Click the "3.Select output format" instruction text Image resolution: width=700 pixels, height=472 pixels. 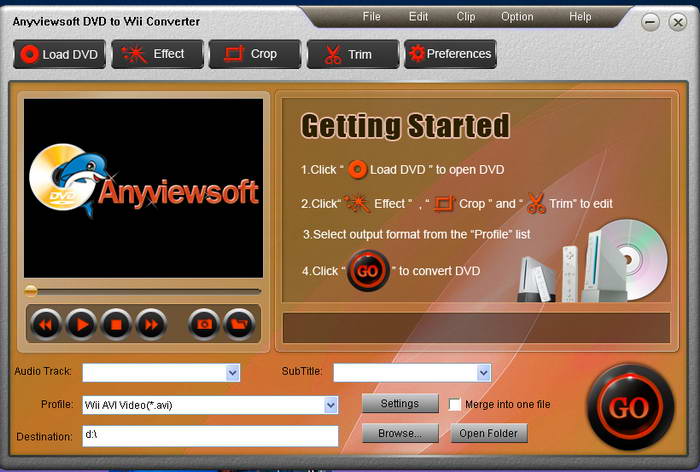tap(417, 234)
